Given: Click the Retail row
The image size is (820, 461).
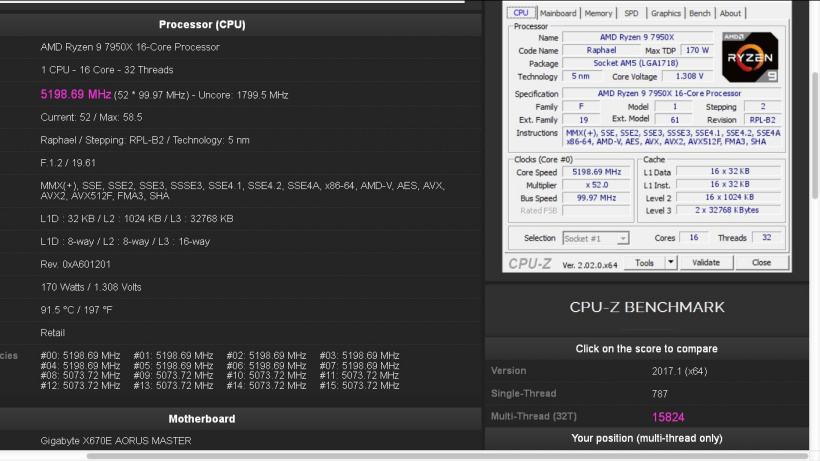Looking at the screenshot, I should tap(52, 333).
